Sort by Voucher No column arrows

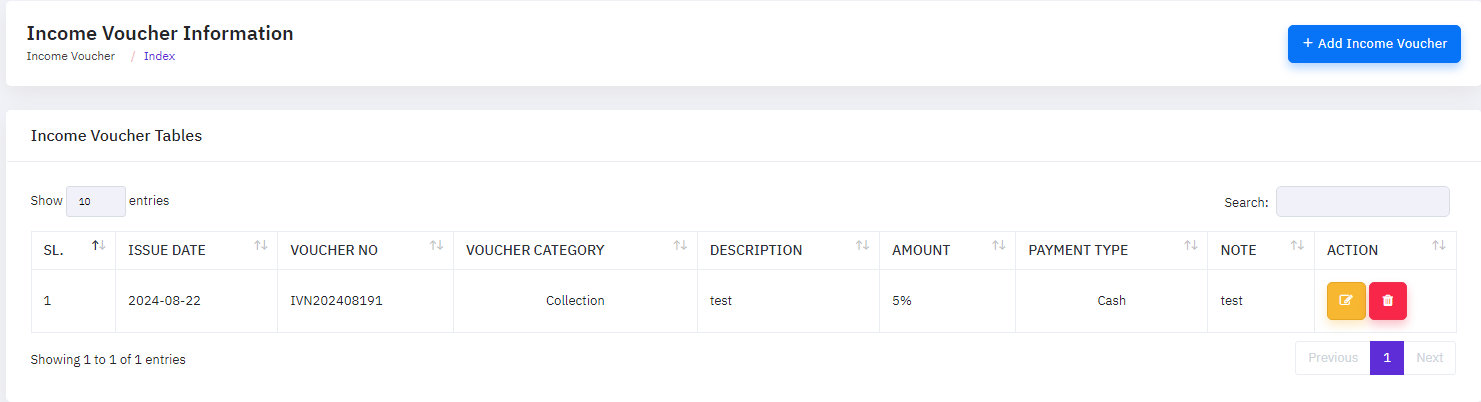(x=436, y=246)
